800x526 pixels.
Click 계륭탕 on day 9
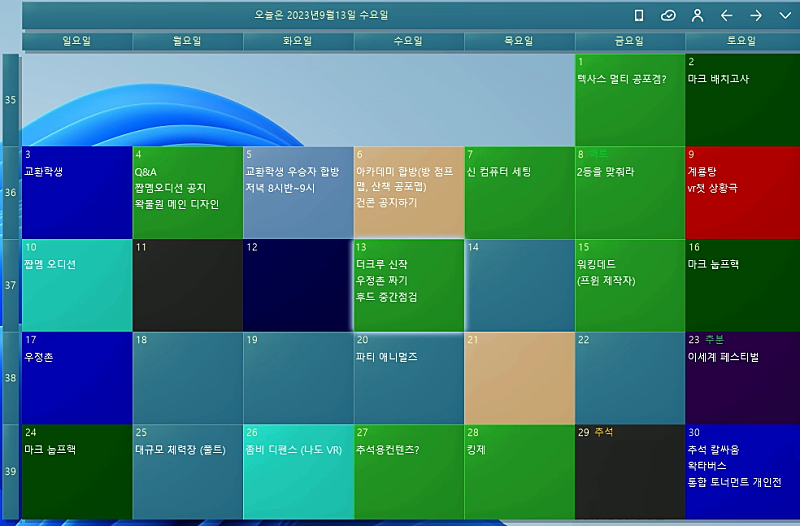[702, 172]
